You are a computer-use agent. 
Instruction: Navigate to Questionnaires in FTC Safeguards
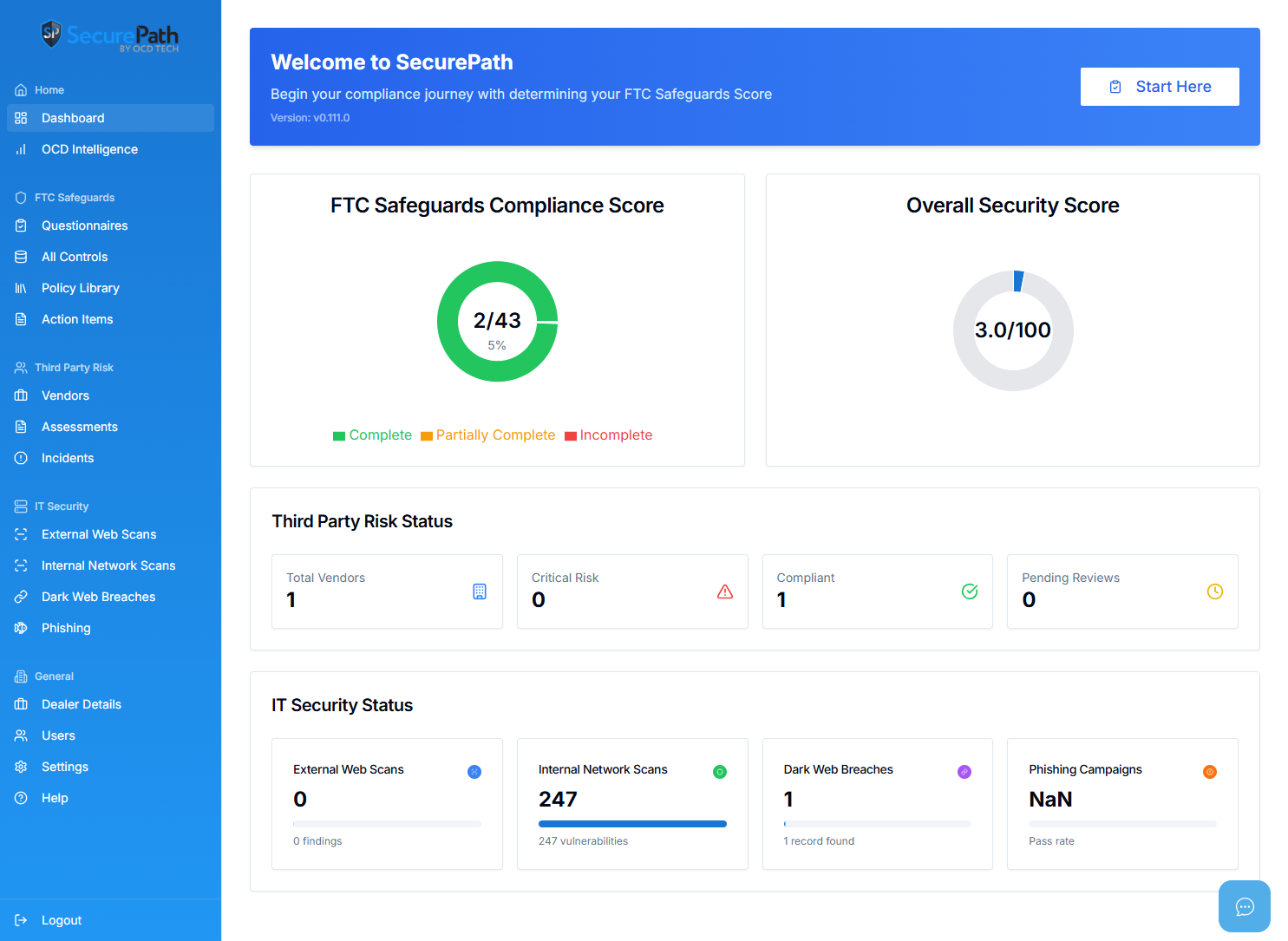pyautogui.click(x=84, y=225)
